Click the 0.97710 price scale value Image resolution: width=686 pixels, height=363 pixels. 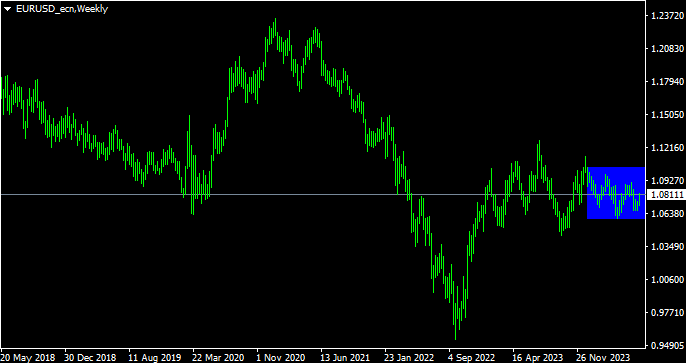(x=667, y=312)
